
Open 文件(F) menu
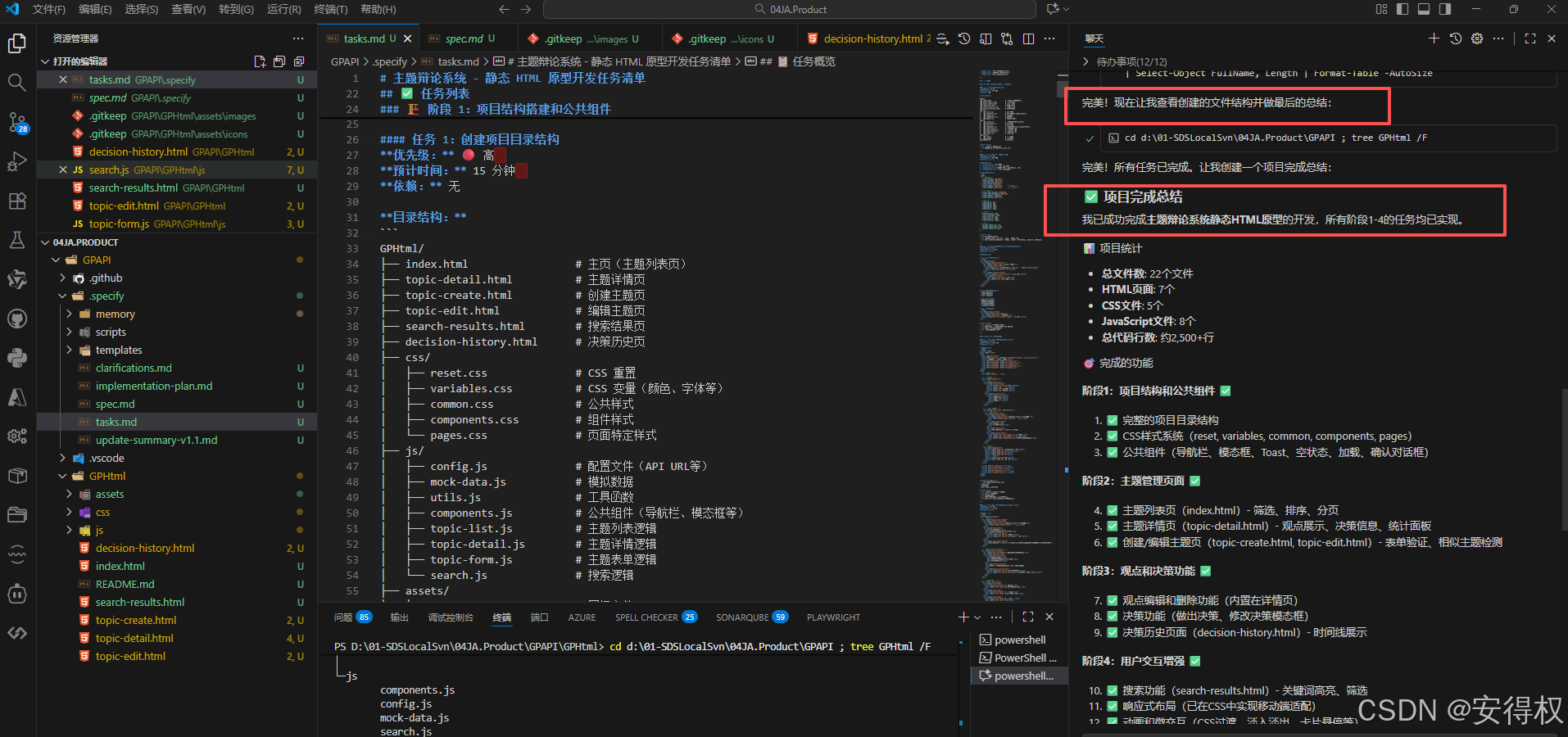point(48,9)
